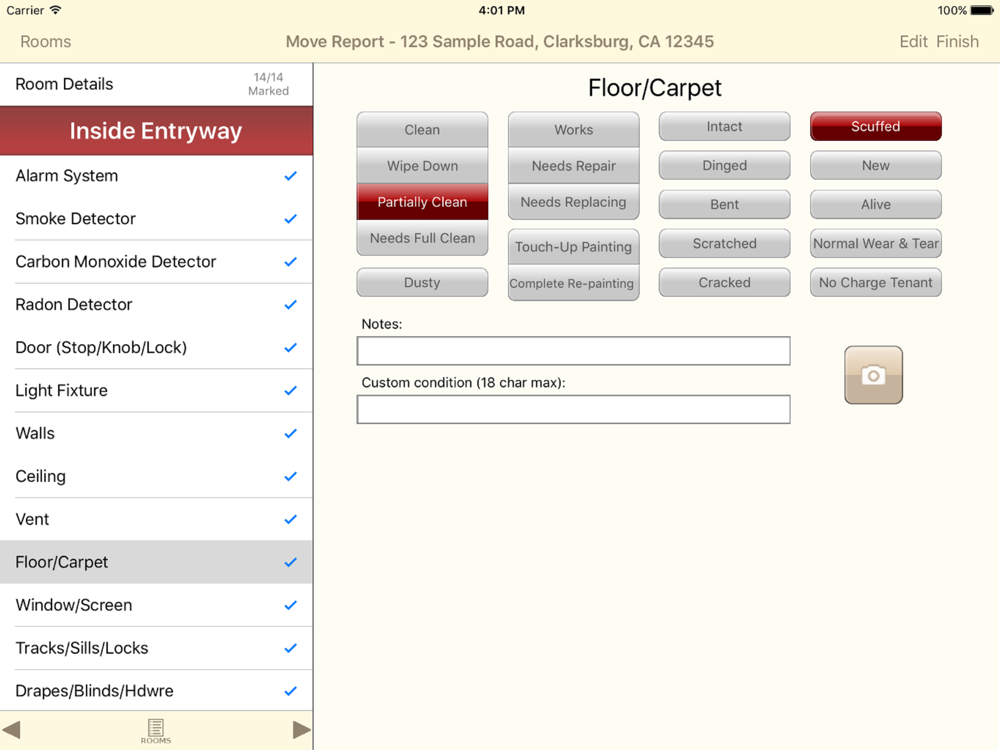Select Normal Wear & Tear condition
Viewport: 1000px width, 750px height.
click(x=876, y=243)
